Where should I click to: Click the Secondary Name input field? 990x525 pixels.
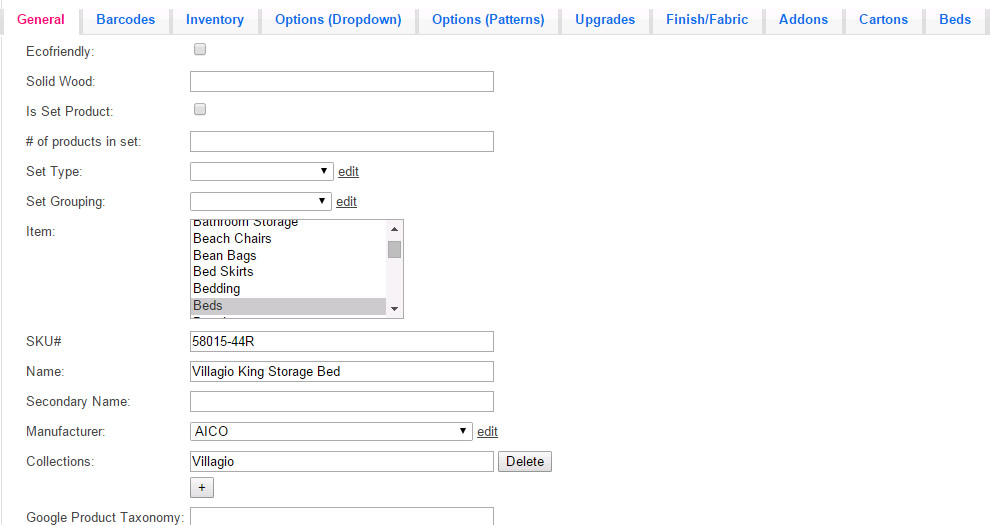pos(342,401)
